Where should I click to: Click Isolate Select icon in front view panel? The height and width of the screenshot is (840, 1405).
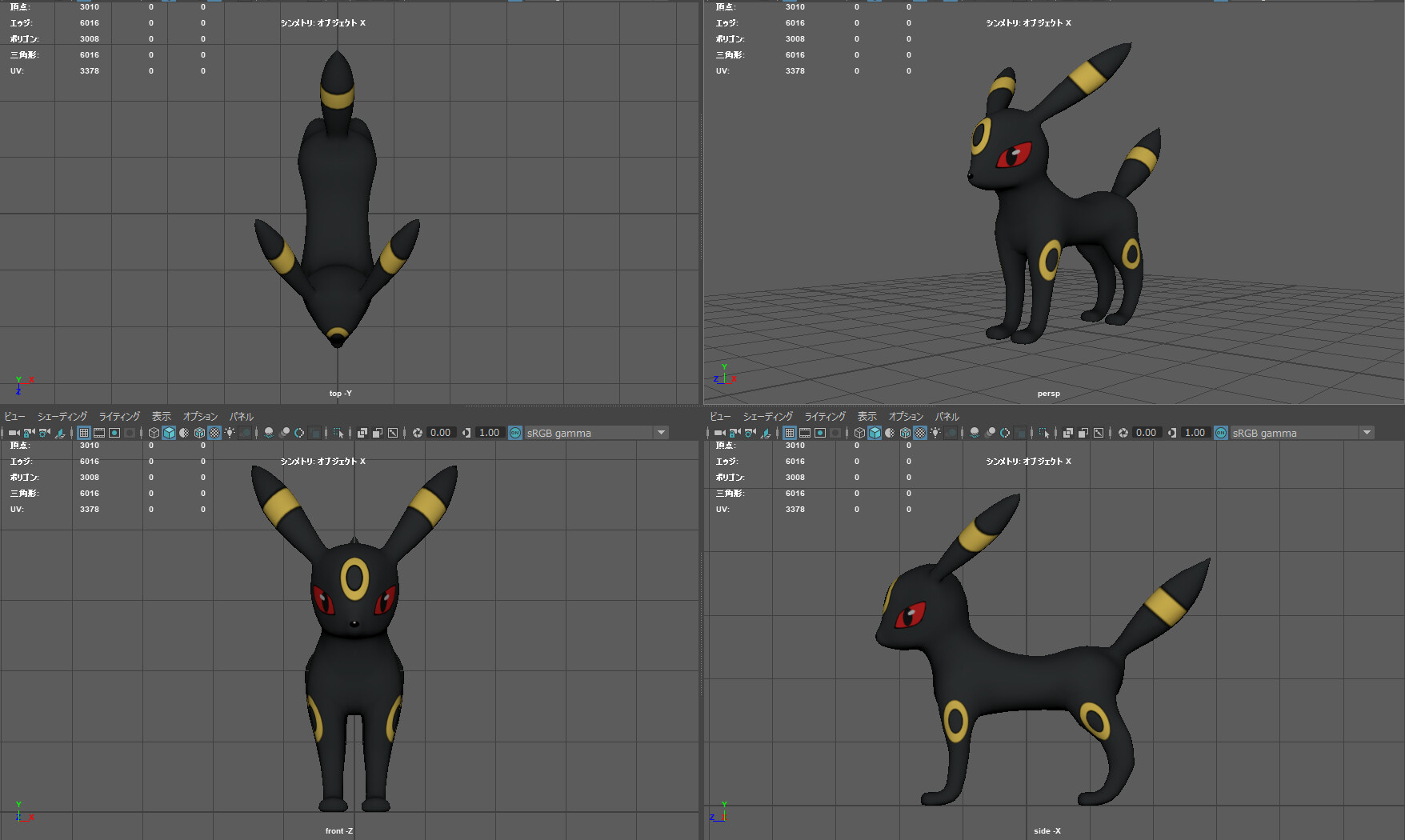(x=338, y=433)
